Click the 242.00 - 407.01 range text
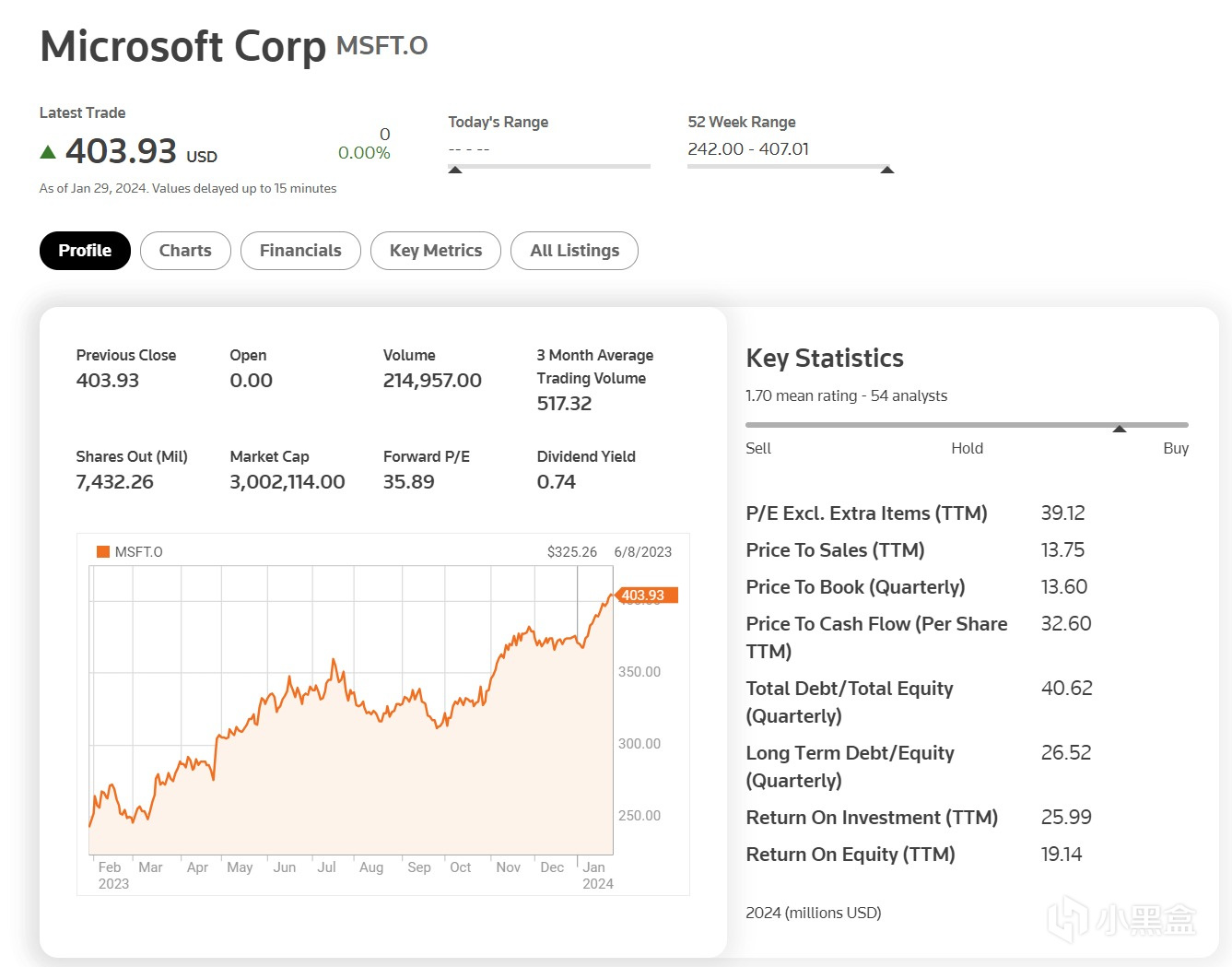The width and height of the screenshot is (1232, 967). point(748,148)
